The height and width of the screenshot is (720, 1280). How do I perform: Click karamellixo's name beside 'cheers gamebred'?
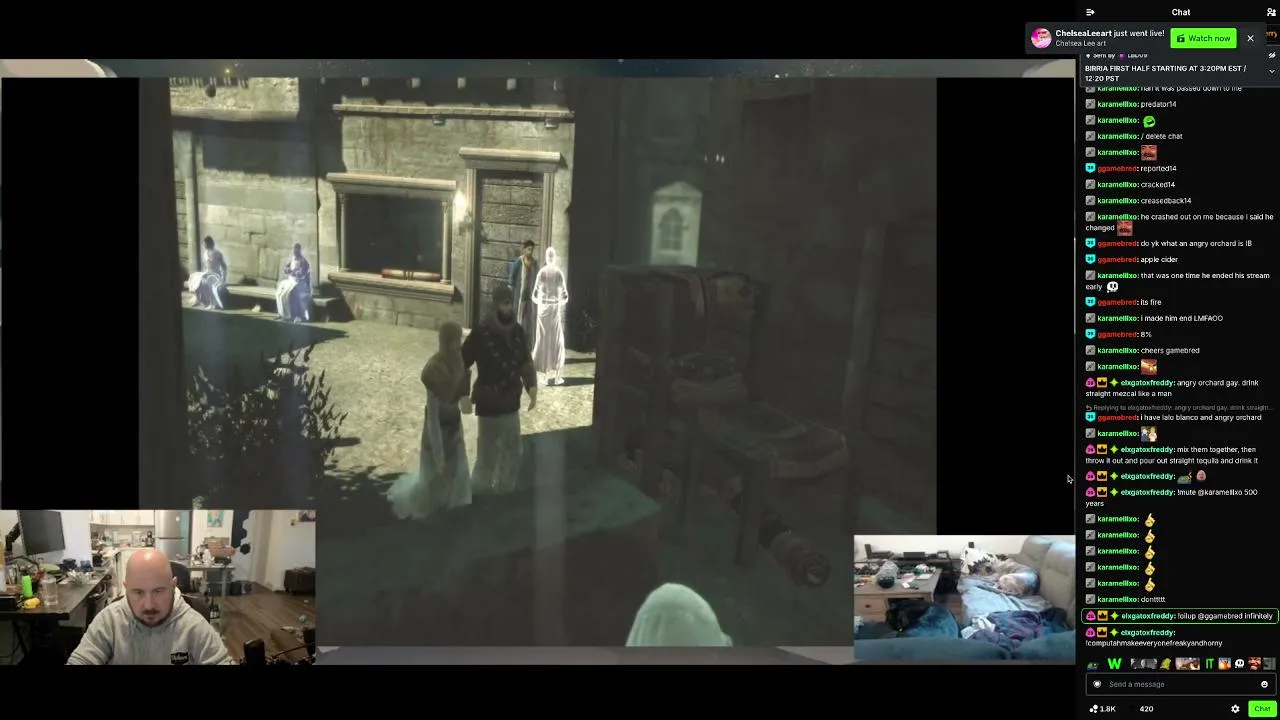coord(1117,350)
